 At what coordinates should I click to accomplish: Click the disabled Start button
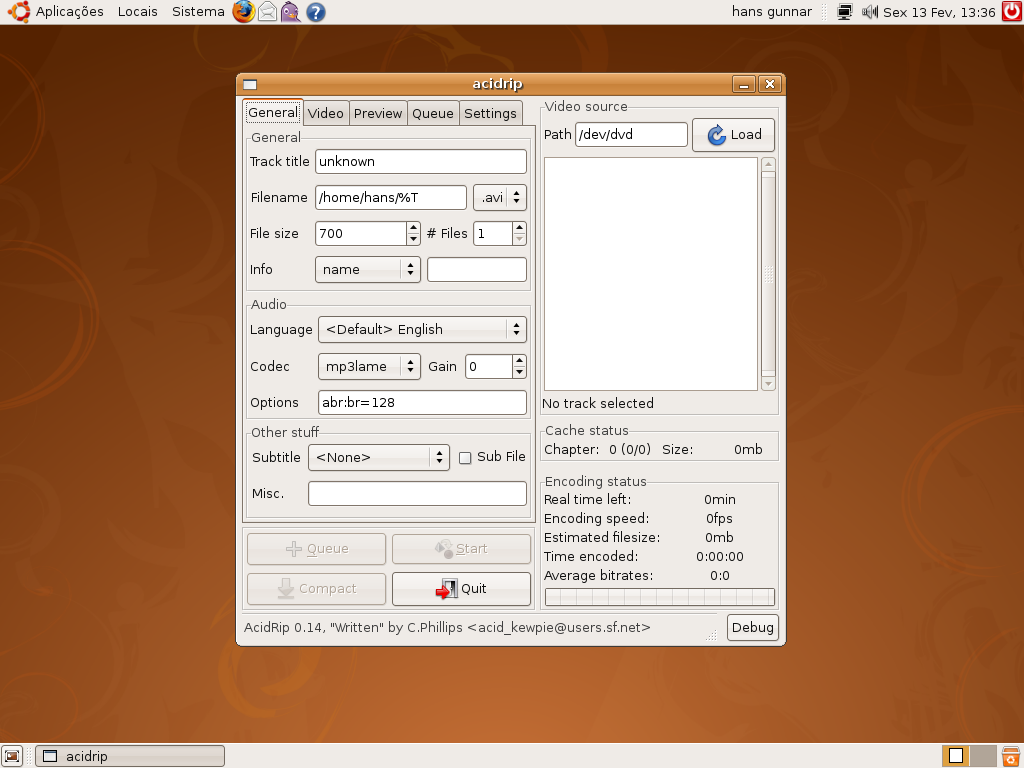point(461,549)
